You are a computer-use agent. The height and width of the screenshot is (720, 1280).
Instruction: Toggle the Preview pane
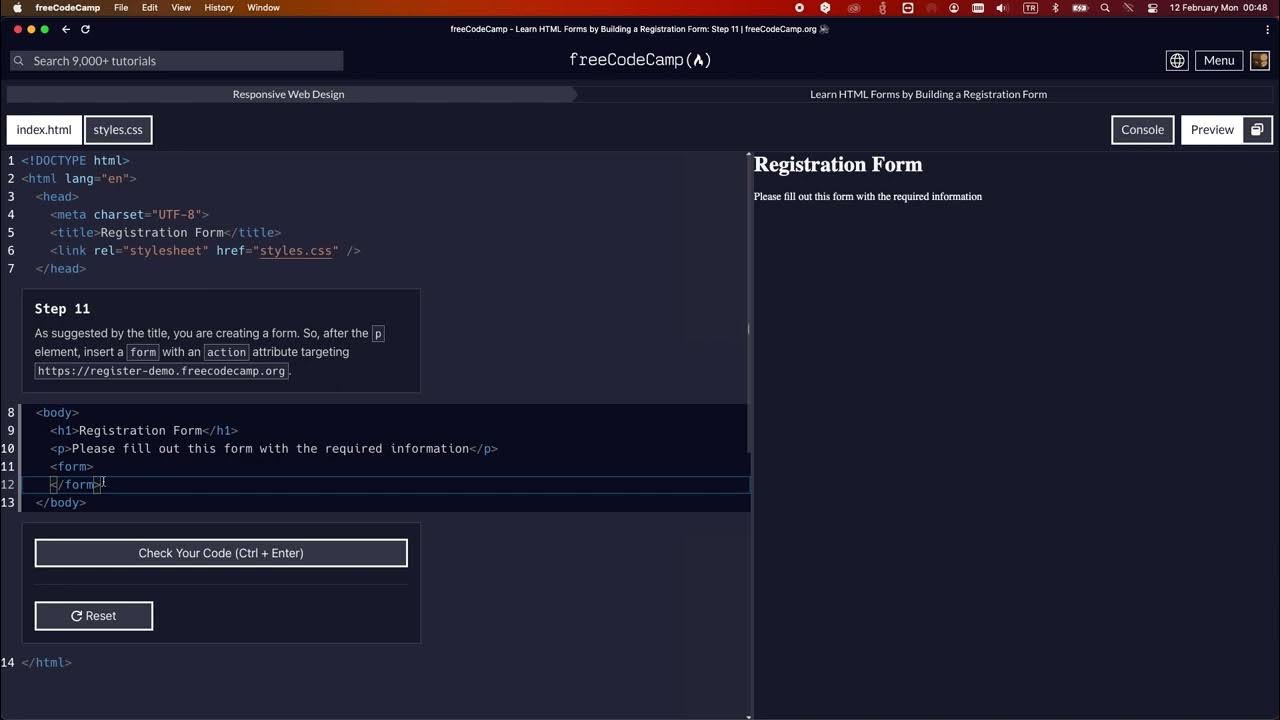[x=1212, y=130]
